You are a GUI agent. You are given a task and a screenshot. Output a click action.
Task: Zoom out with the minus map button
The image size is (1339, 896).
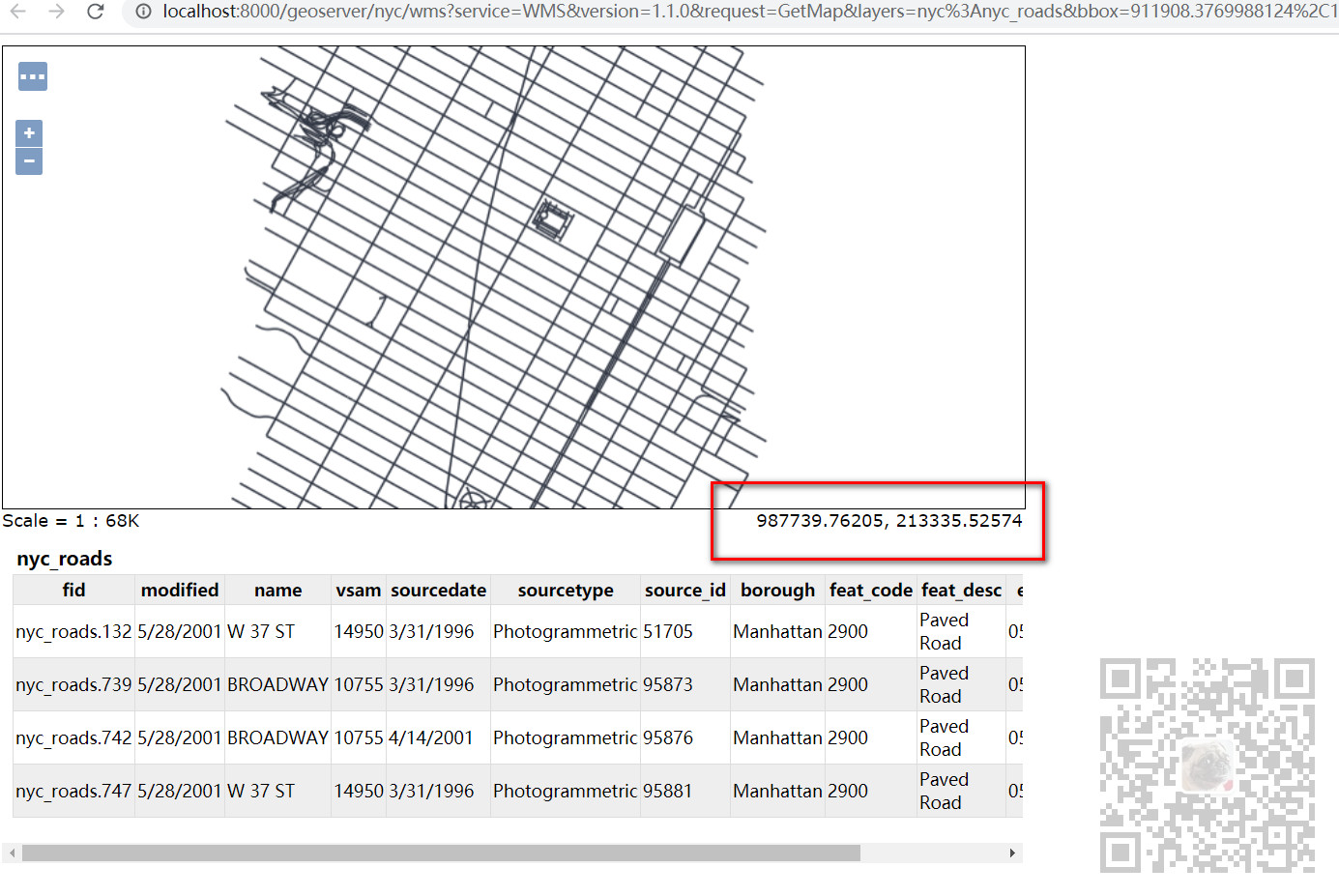[x=29, y=160]
